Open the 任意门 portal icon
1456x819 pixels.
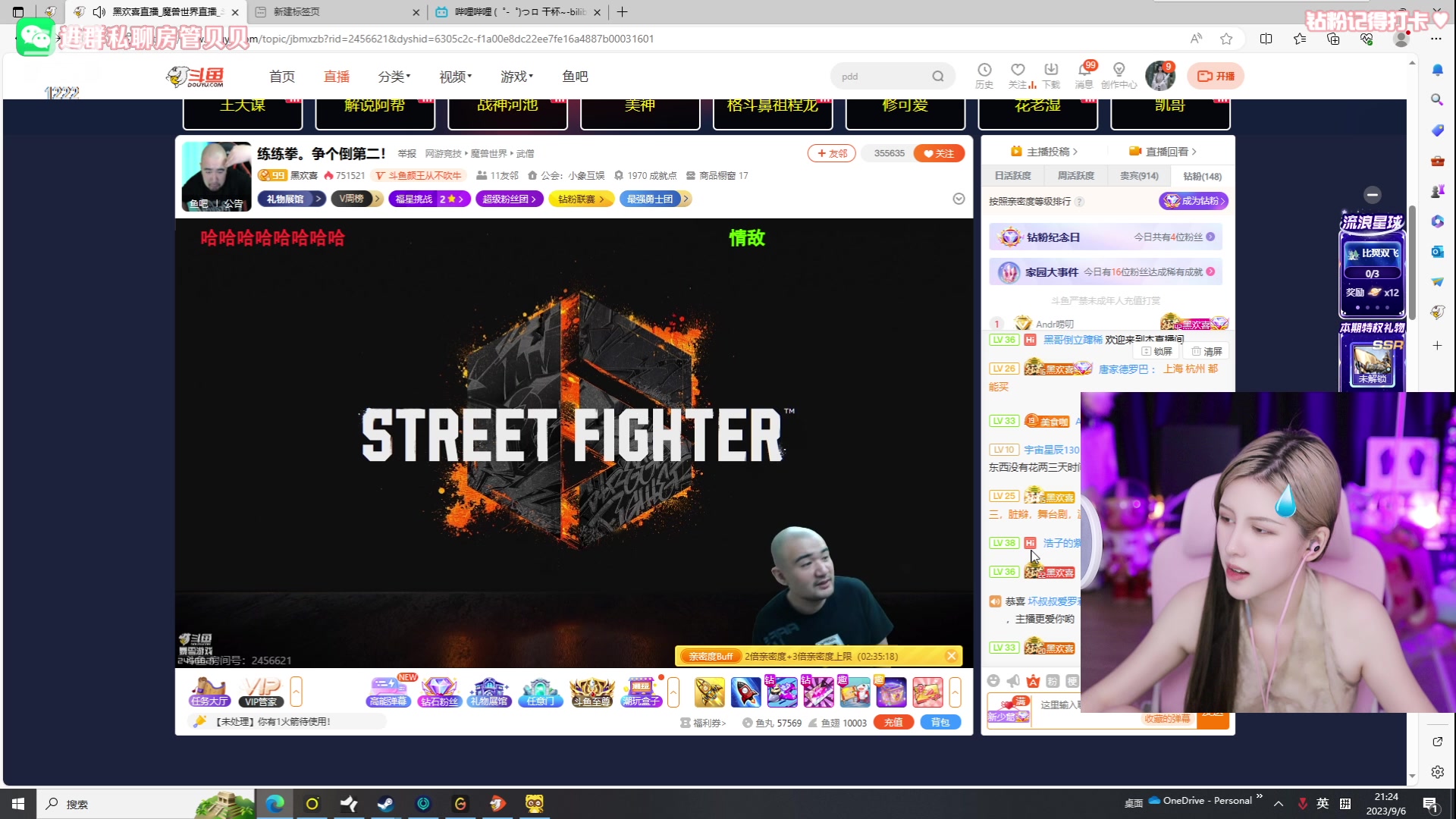point(540,692)
